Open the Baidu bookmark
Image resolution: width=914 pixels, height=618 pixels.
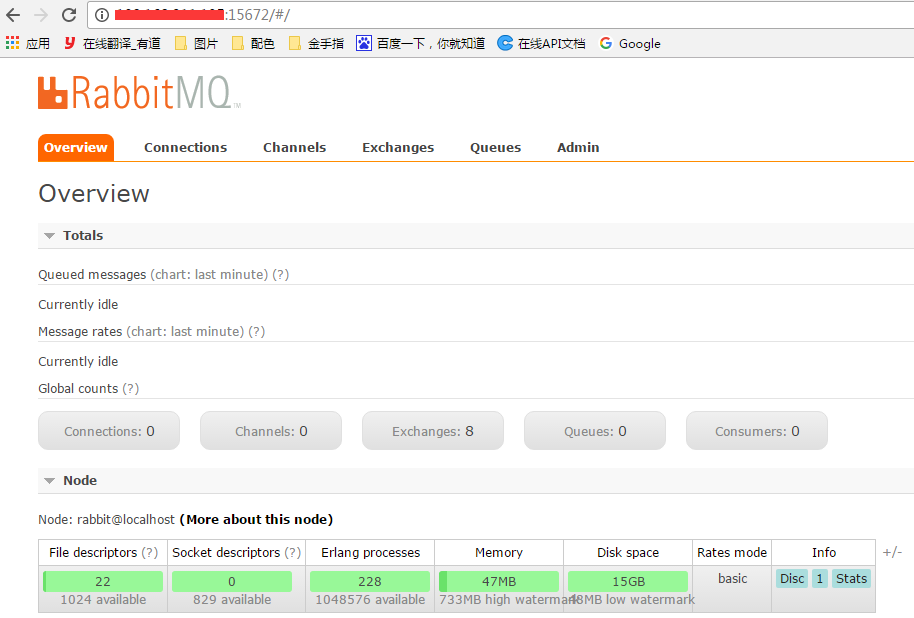[420, 44]
